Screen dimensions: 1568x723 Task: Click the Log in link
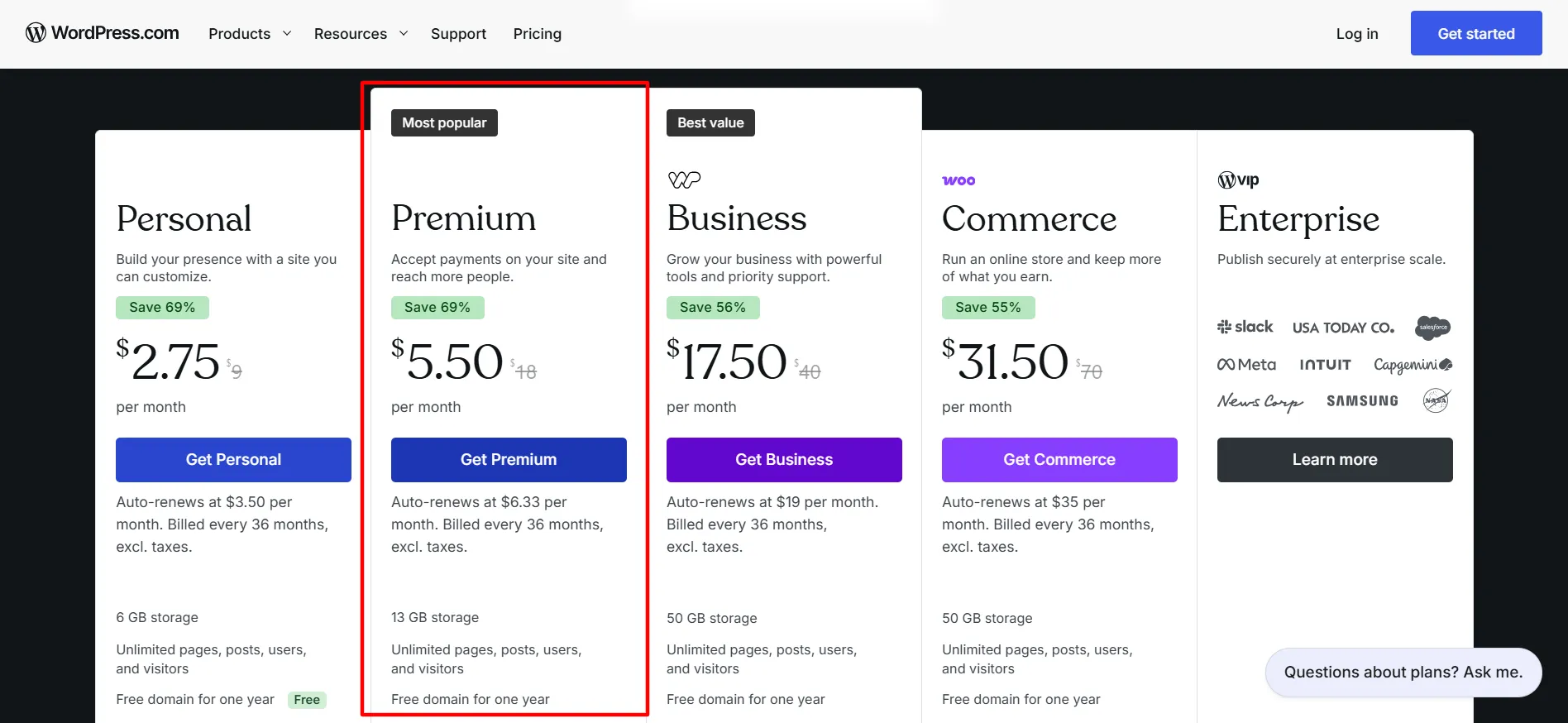[x=1357, y=34]
